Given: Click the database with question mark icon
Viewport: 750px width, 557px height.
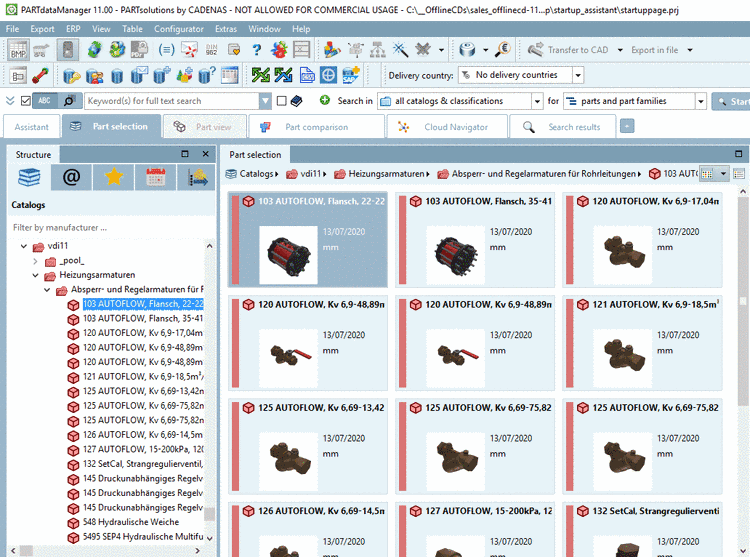Looking at the screenshot, I should [x=207, y=76].
